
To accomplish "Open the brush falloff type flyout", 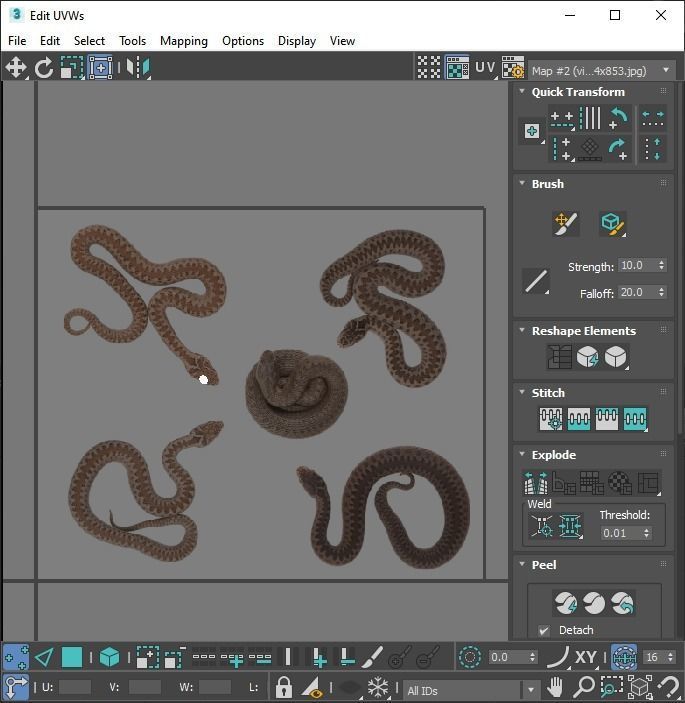I will (x=536, y=281).
